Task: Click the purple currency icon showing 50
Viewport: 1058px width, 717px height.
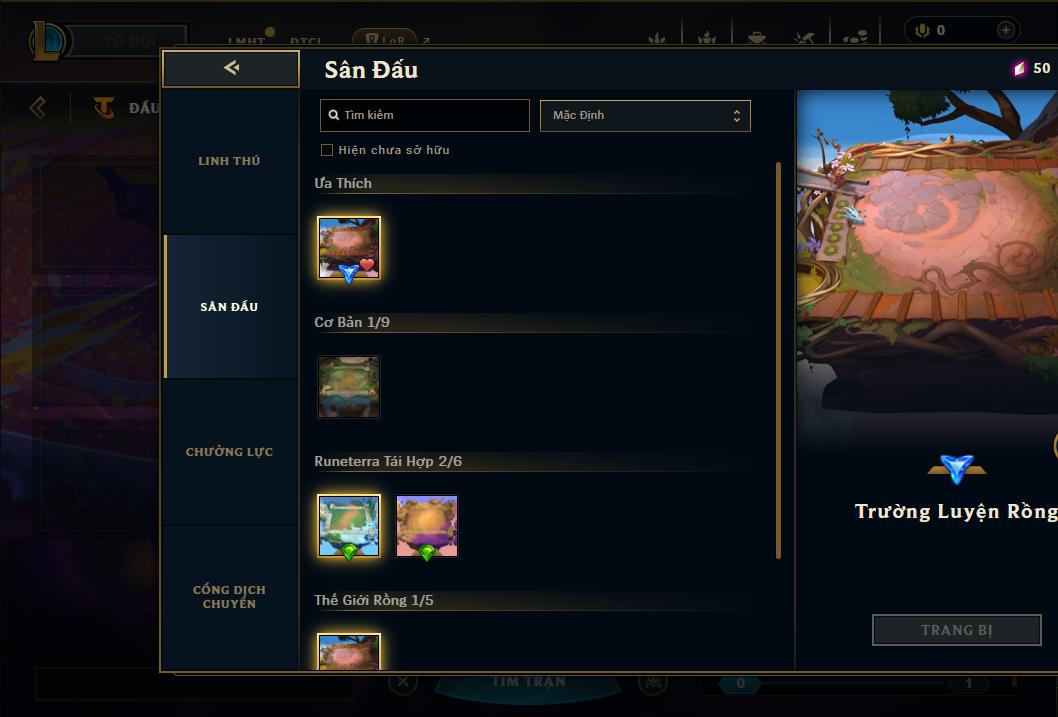Action: click(x=1019, y=68)
